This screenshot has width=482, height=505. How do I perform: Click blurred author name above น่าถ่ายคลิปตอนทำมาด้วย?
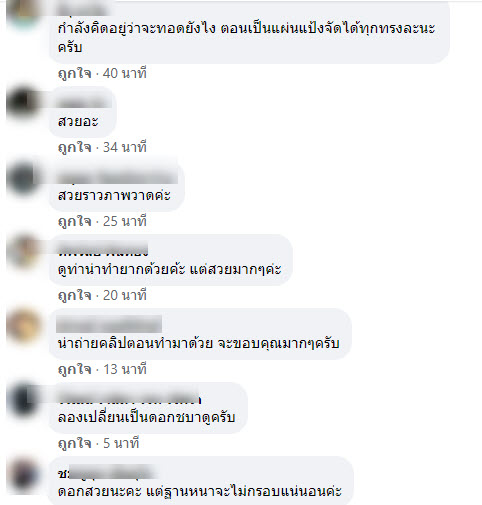[x=109, y=325]
